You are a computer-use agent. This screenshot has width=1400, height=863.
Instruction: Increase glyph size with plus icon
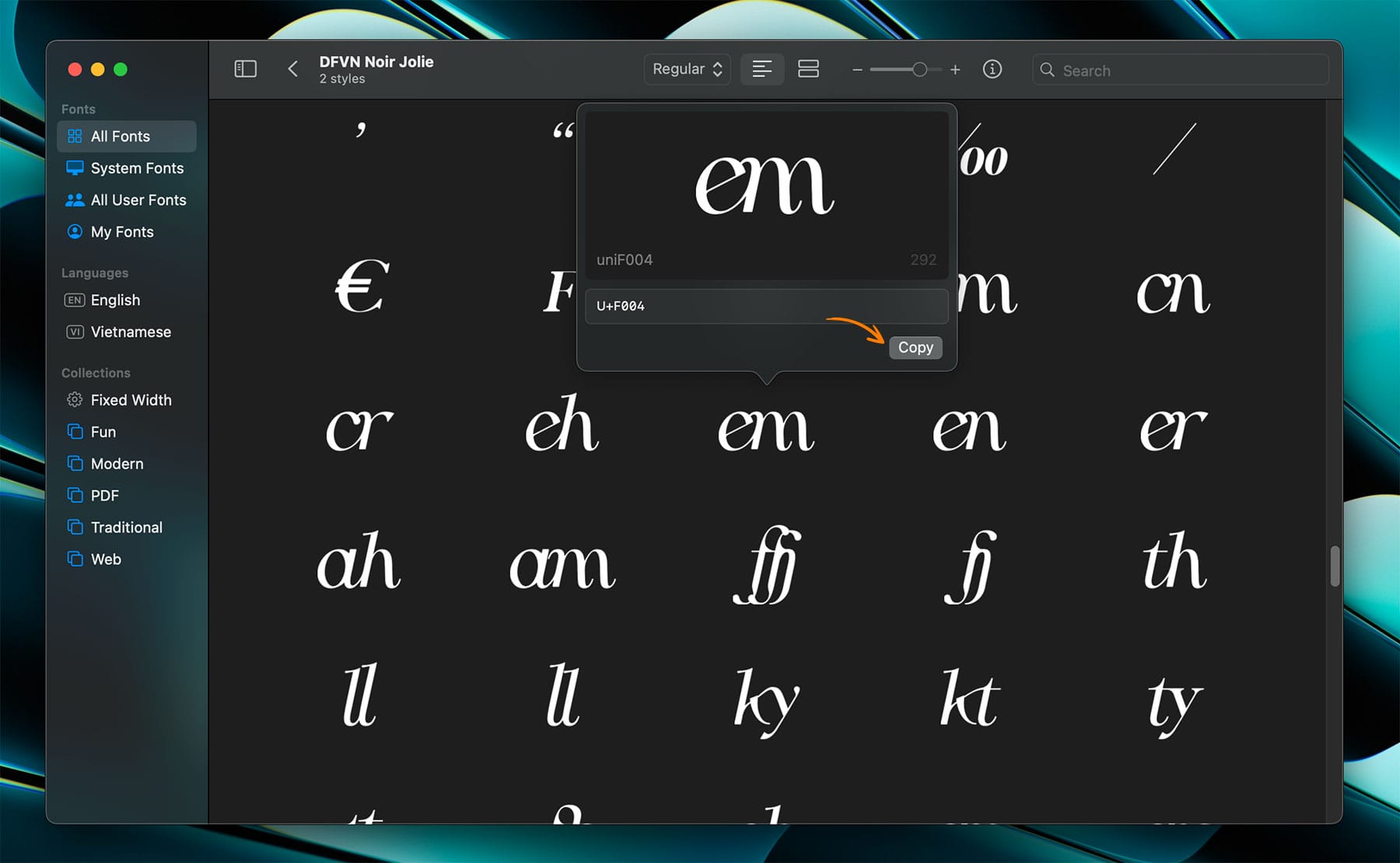955,70
